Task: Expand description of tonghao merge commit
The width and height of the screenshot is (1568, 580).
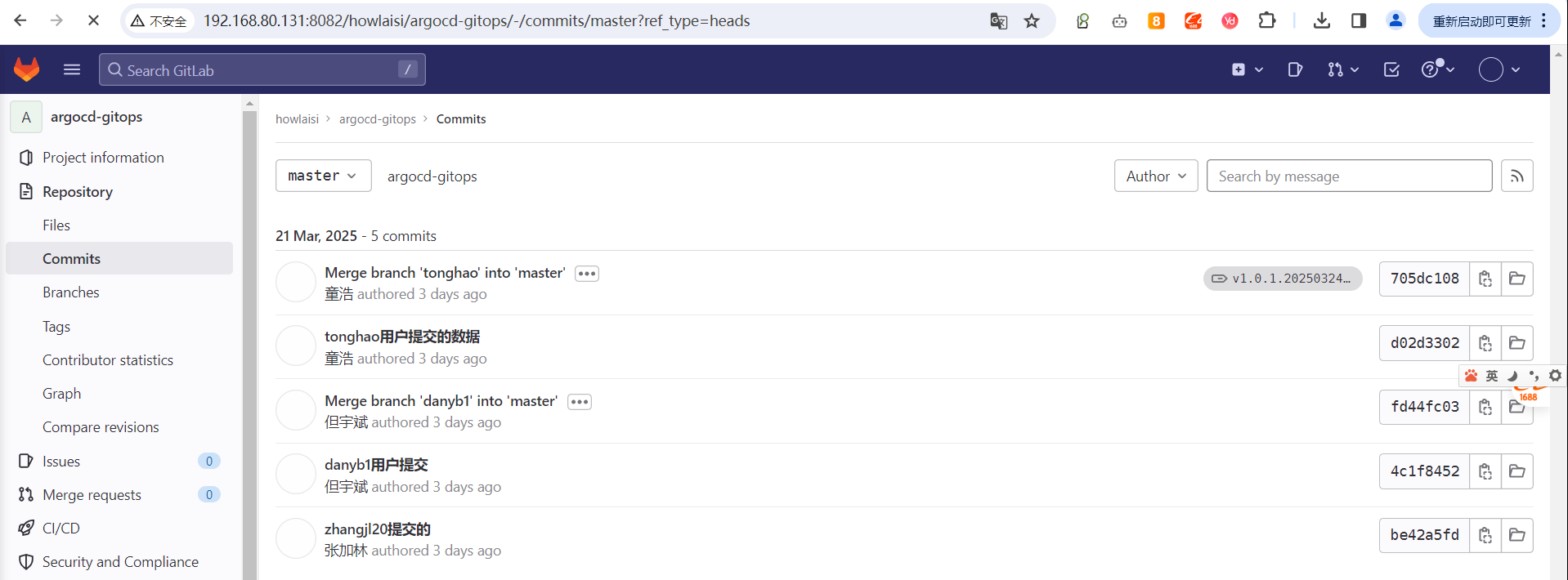Action: click(586, 274)
